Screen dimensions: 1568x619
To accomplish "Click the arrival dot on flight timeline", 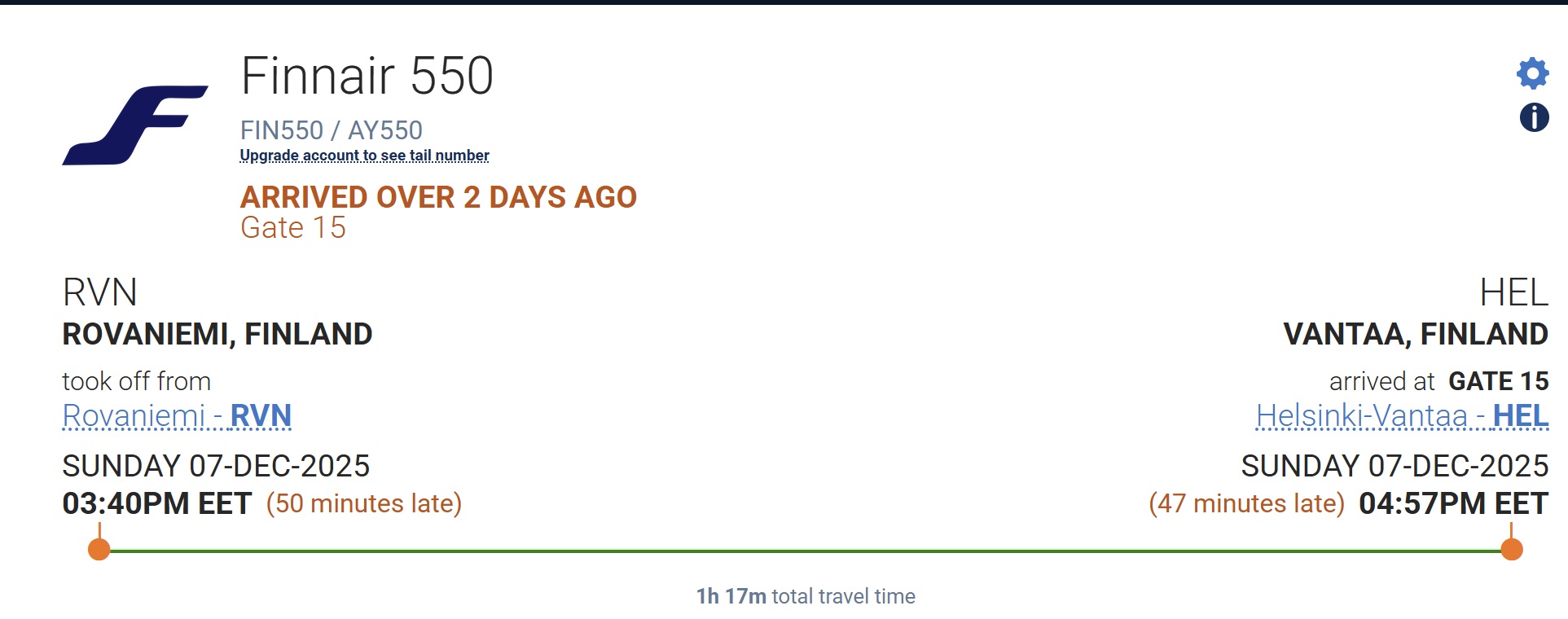I will [x=1511, y=550].
